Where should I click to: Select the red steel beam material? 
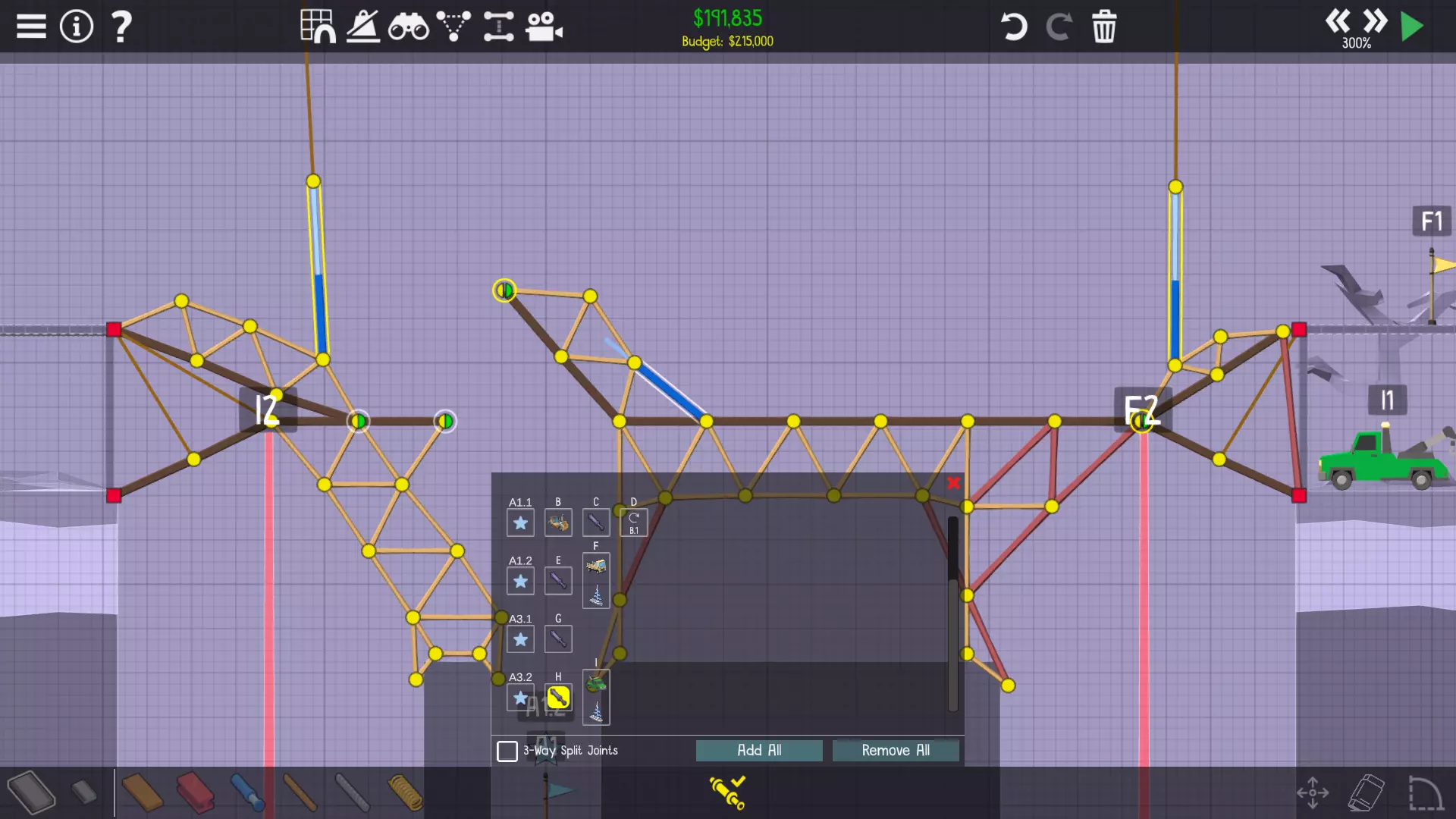(195, 792)
